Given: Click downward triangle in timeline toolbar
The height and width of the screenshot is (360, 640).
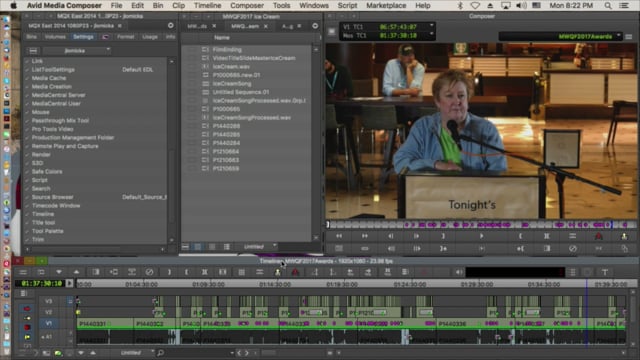Looking at the screenshot, I should (59, 272).
